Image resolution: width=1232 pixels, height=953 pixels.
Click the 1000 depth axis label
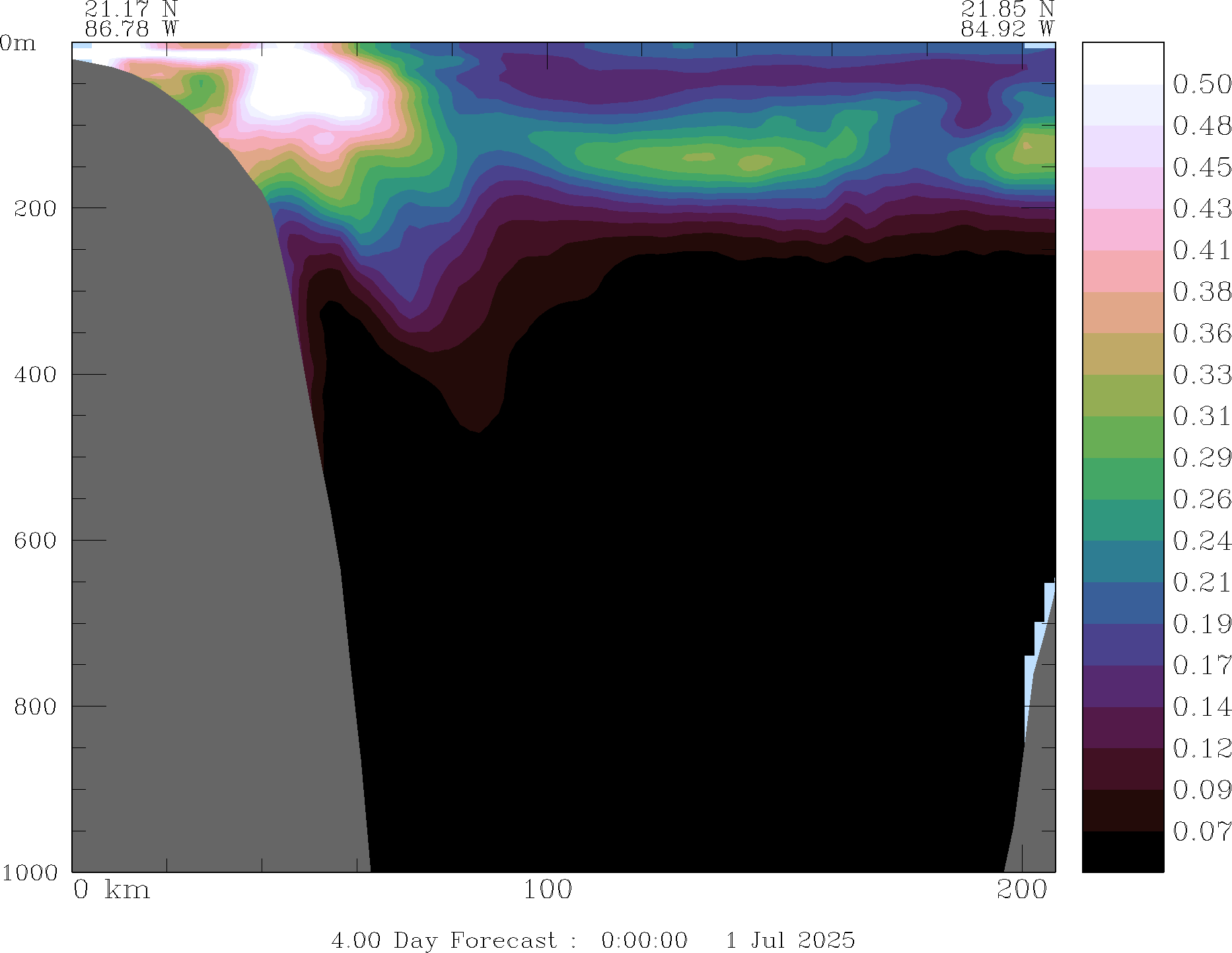[x=30, y=872]
